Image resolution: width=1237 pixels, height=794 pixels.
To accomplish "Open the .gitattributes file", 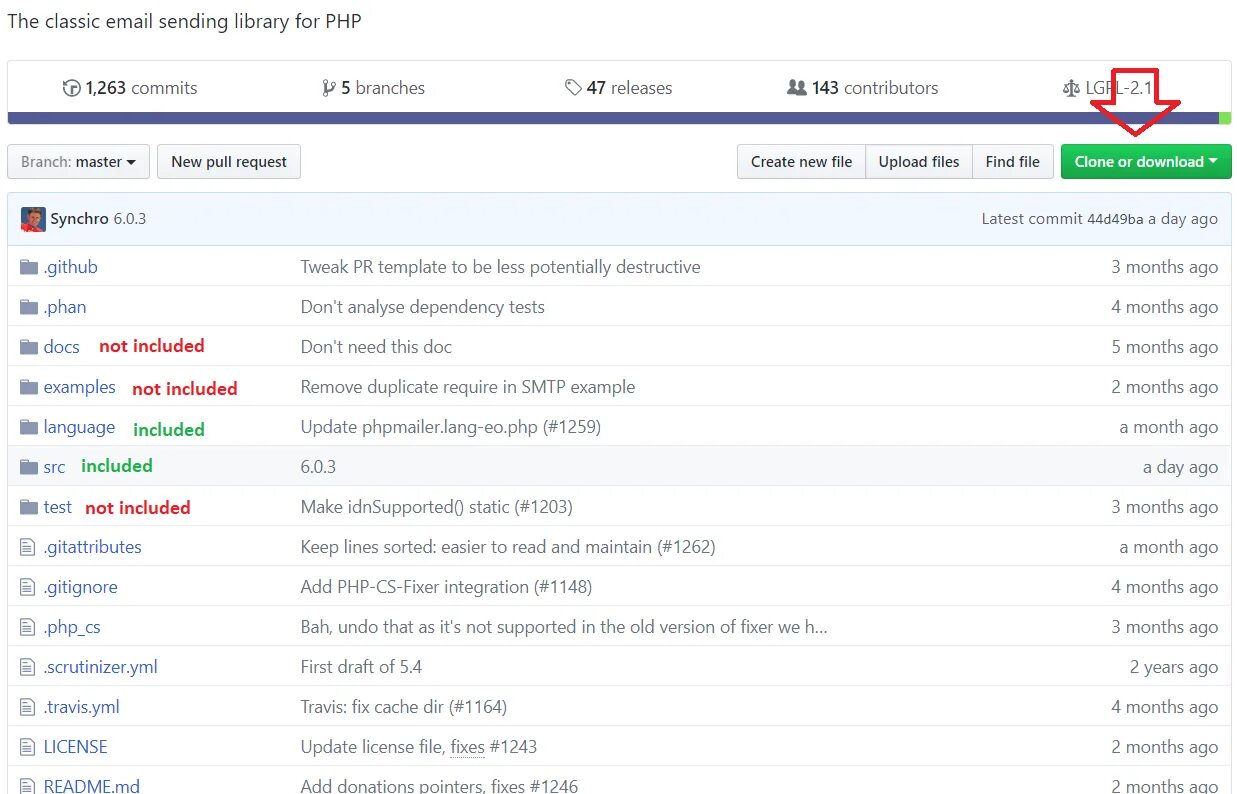I will [92, 547].
